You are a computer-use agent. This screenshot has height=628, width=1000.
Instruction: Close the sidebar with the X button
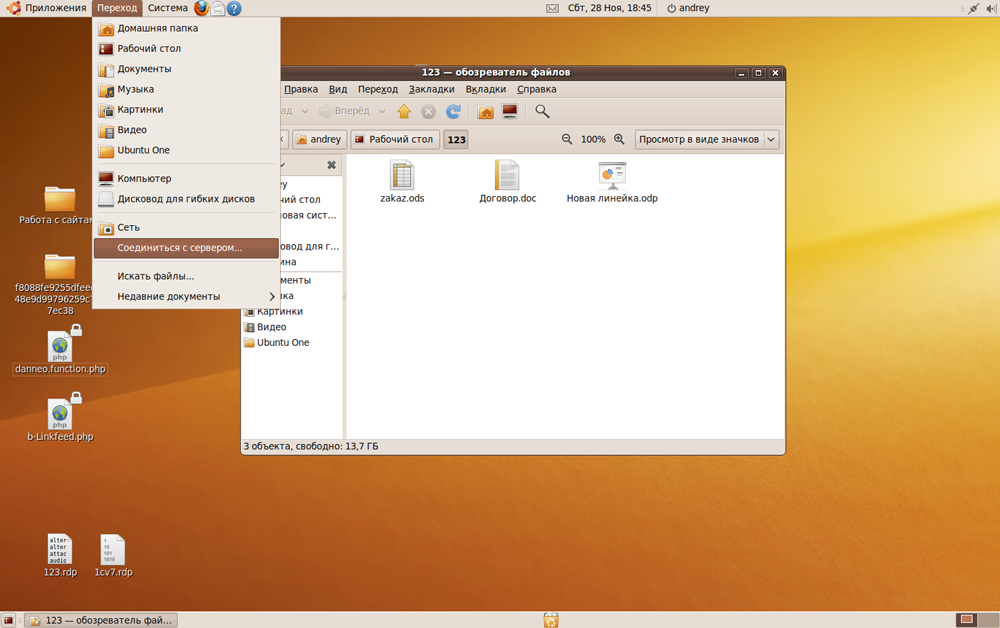(332, 165)
